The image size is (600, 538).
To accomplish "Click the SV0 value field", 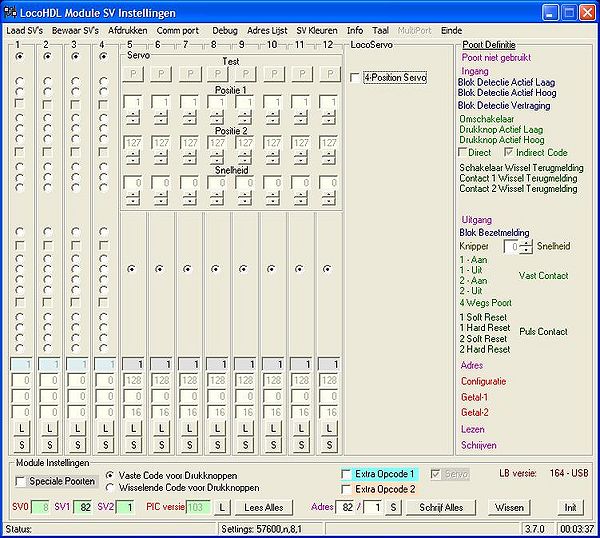I will 40,508.
